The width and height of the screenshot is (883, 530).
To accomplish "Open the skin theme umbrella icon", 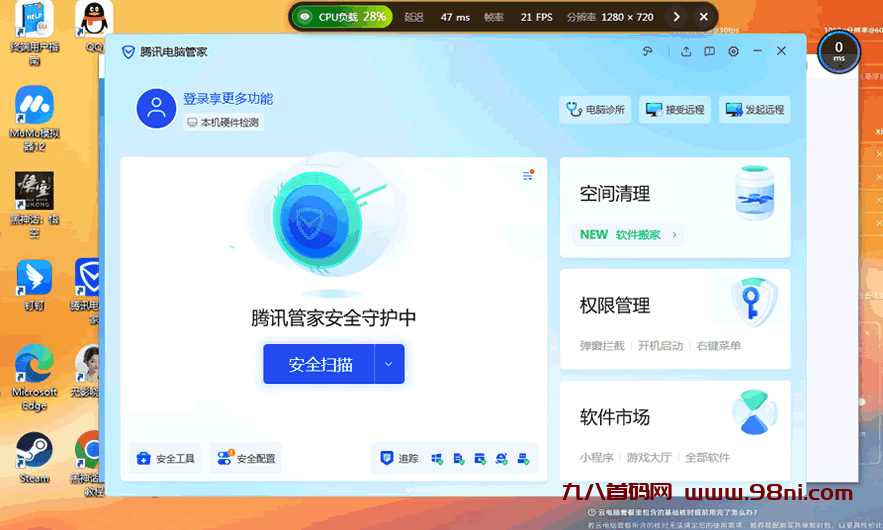I will click(648, 52).
